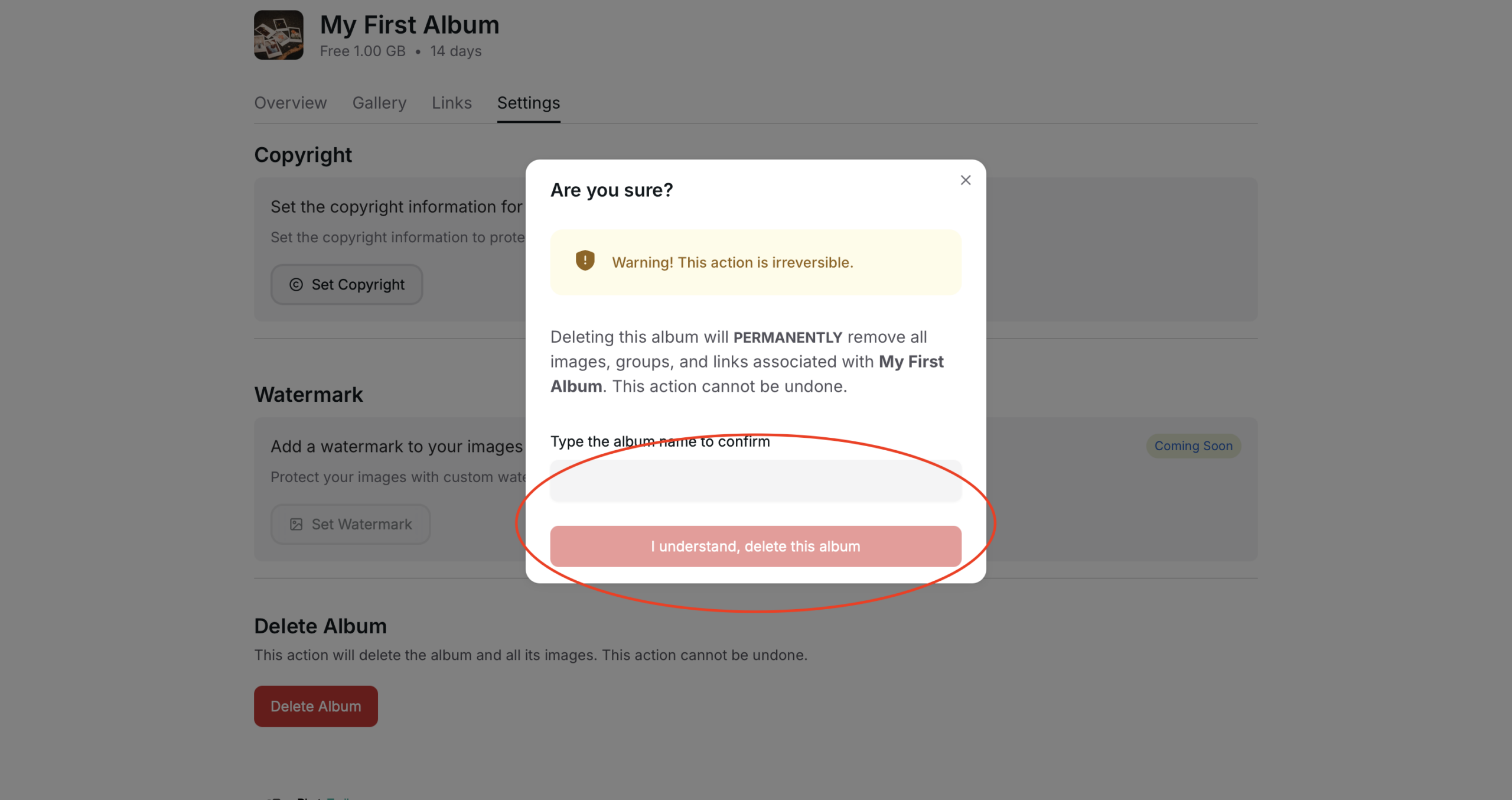Click the 'Are you sure?' heading
Image resolution: width=1512 pixels, height=800 pixels.
(611, 190)
